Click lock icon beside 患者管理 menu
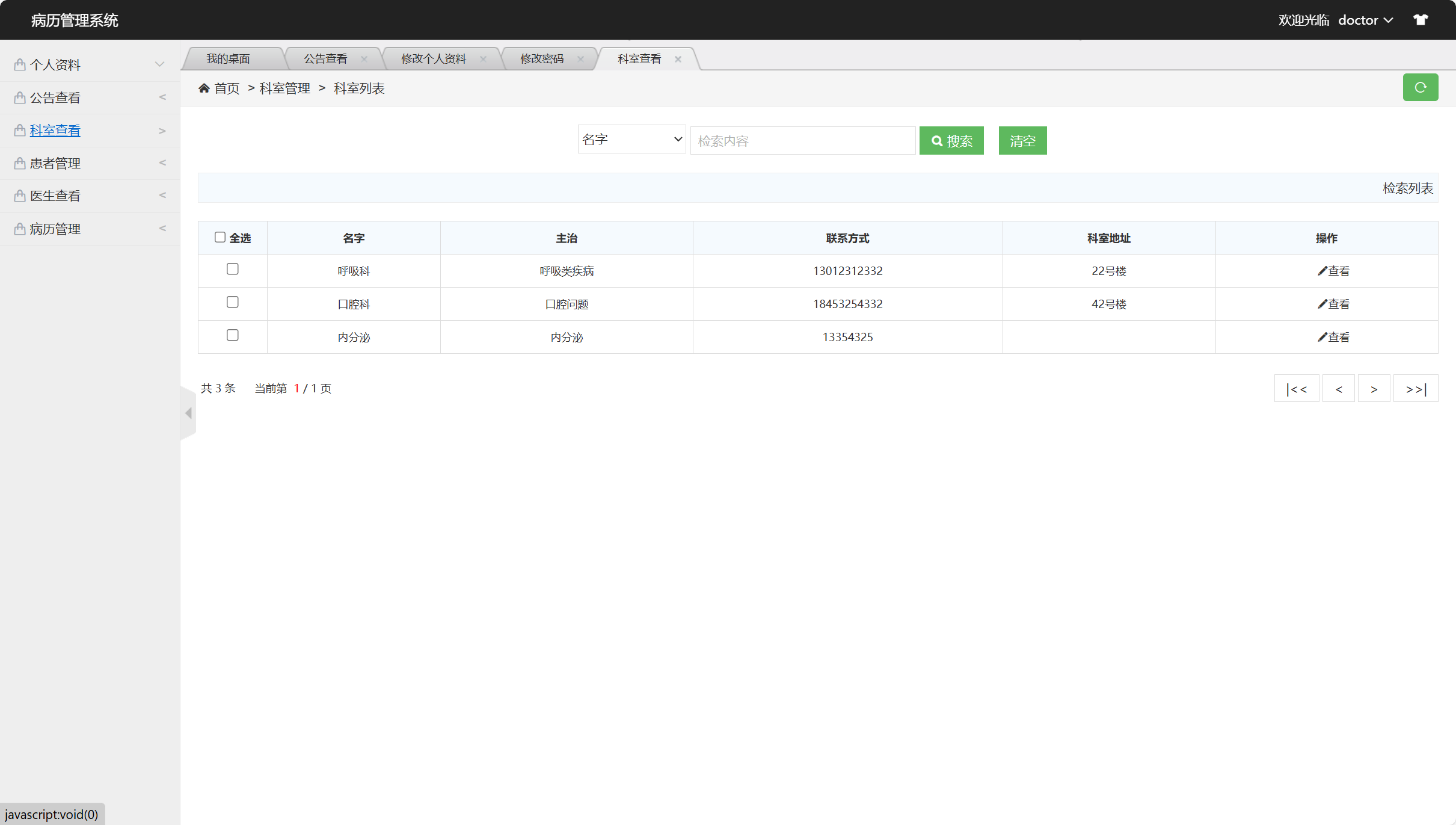This screenshot has height=825, width=1456. [20, 163]
